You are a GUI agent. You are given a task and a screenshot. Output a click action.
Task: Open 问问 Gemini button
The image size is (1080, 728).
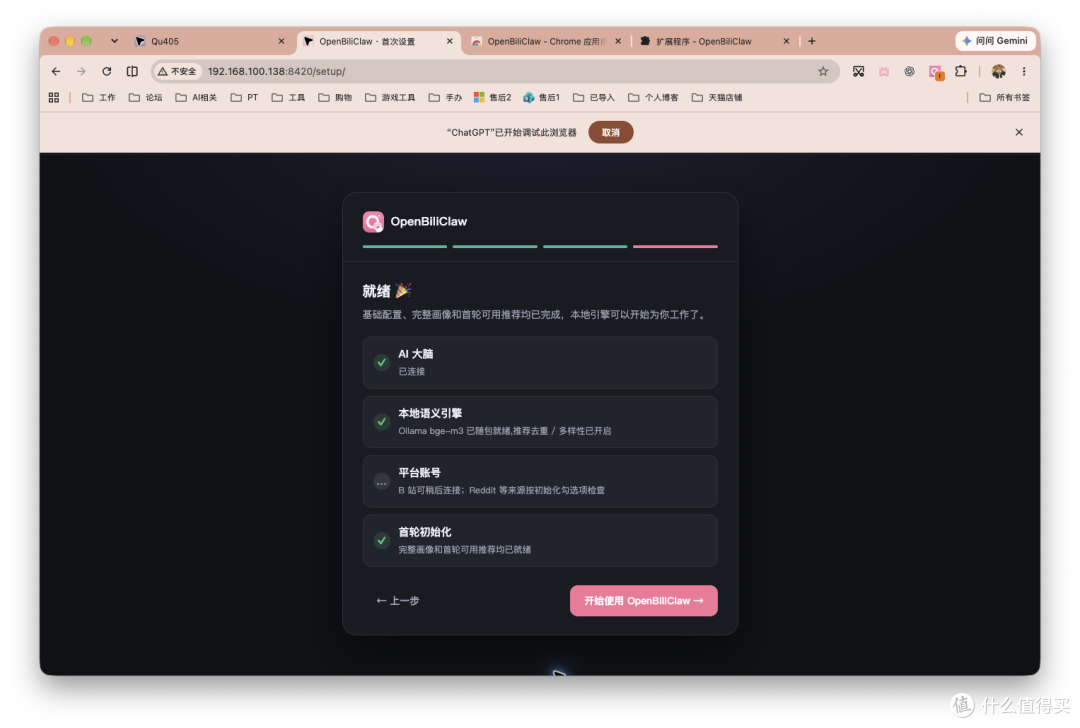coord(995,41)
